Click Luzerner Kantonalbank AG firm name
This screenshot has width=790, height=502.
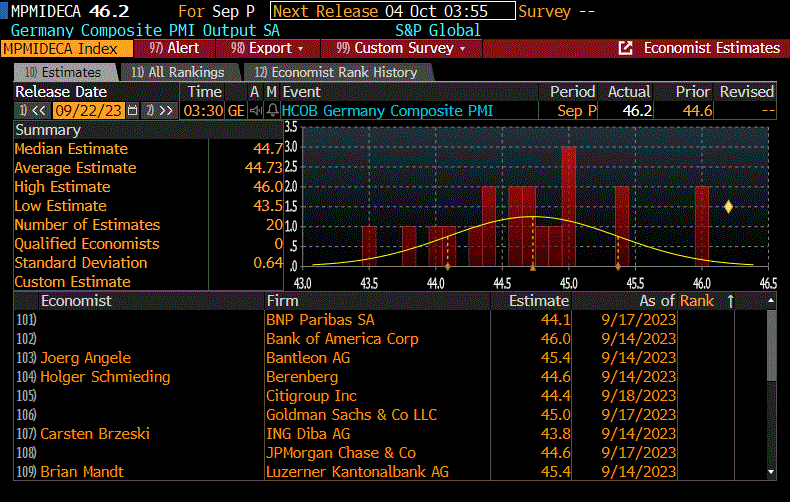tap(357, 472)
